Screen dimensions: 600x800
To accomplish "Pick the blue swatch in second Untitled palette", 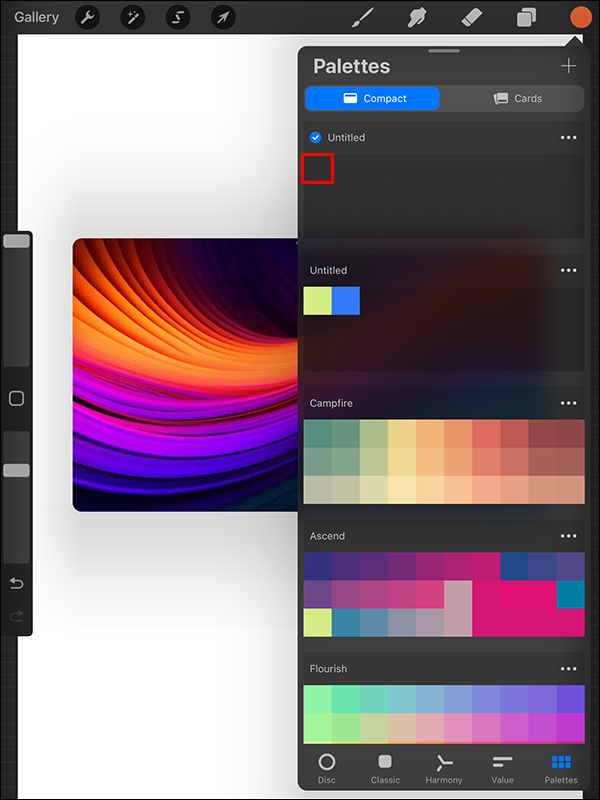I will click(x=345, y=301).
